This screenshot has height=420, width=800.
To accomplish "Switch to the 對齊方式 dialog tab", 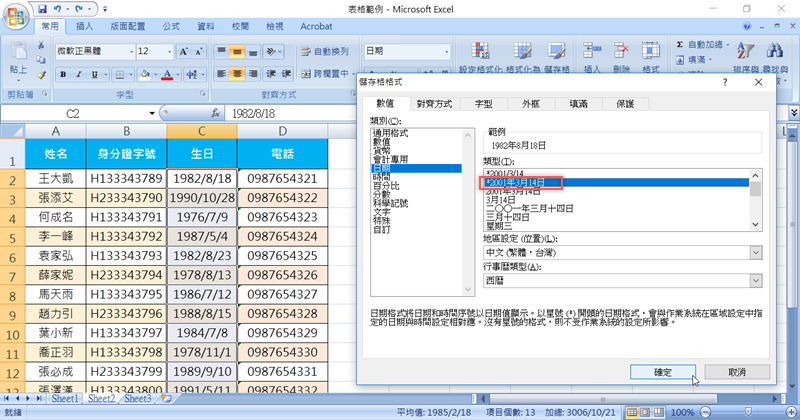I will click(434, 103).
